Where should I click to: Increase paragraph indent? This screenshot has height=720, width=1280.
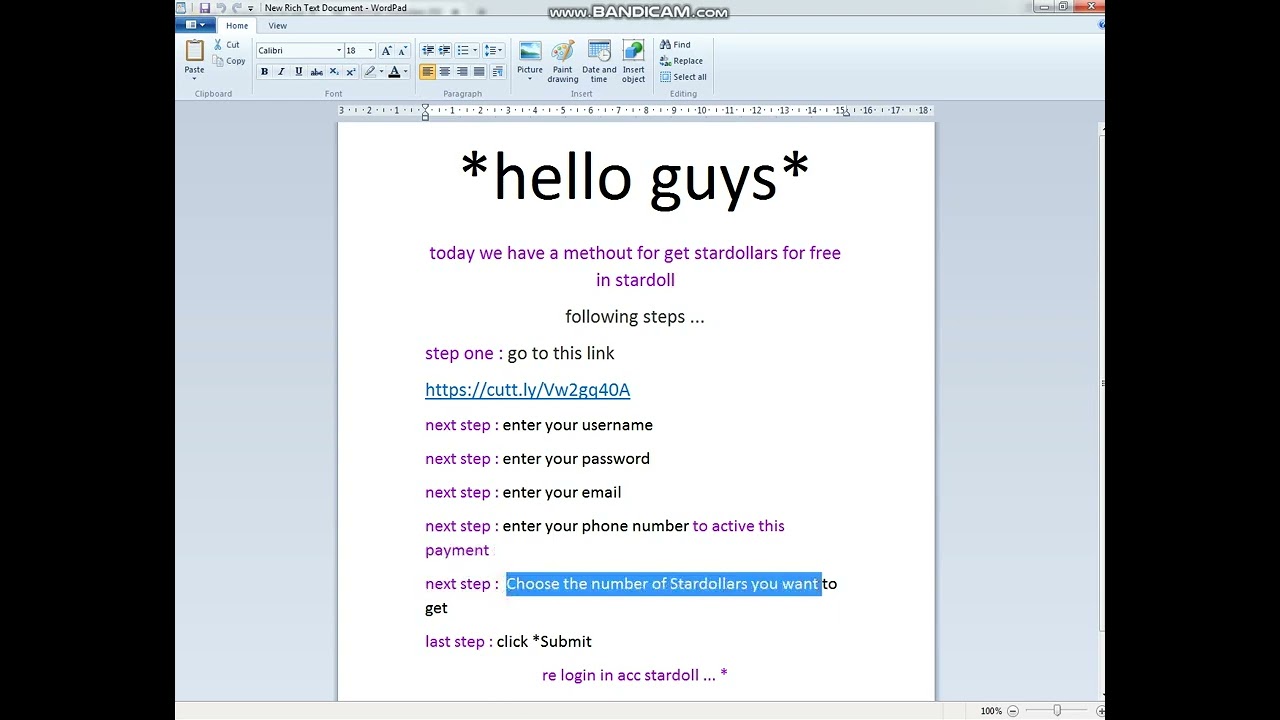(445, 50)
